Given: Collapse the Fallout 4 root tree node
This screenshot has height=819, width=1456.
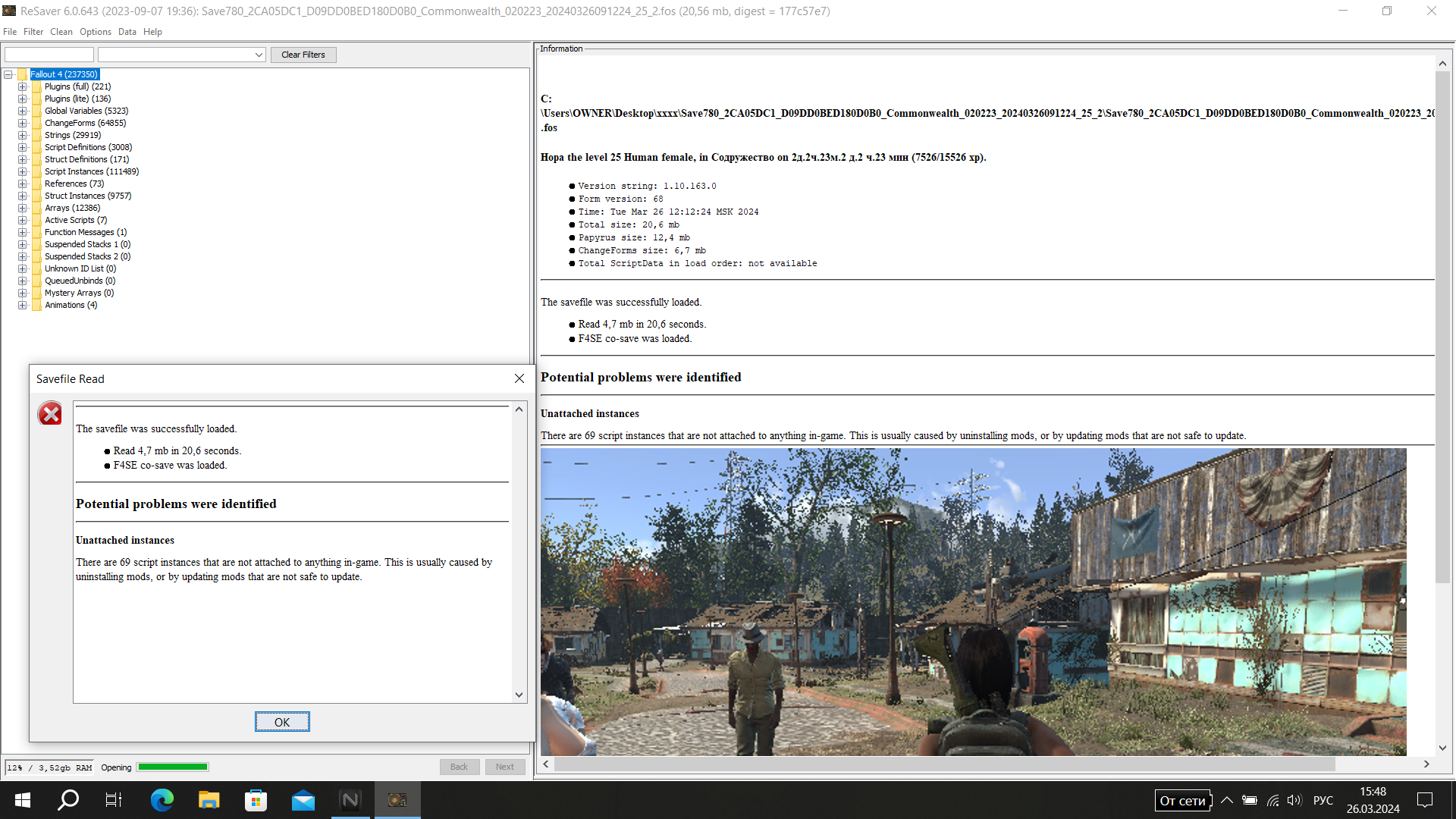Looking at the screenshot, I should pos(8,74).
